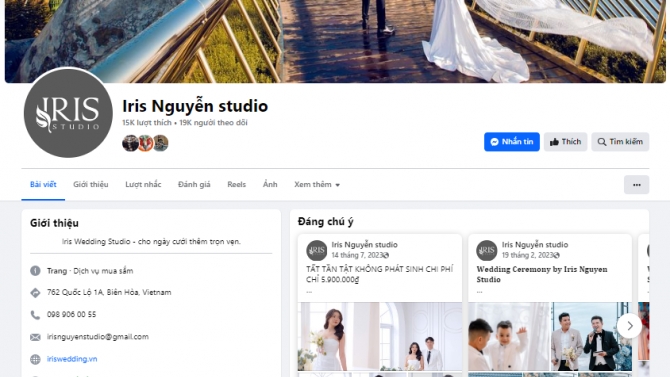This screenshot has height=377, width=670.
Task: Click the Iris Nguyễn studio page title
Action: [x=195, y=106]
